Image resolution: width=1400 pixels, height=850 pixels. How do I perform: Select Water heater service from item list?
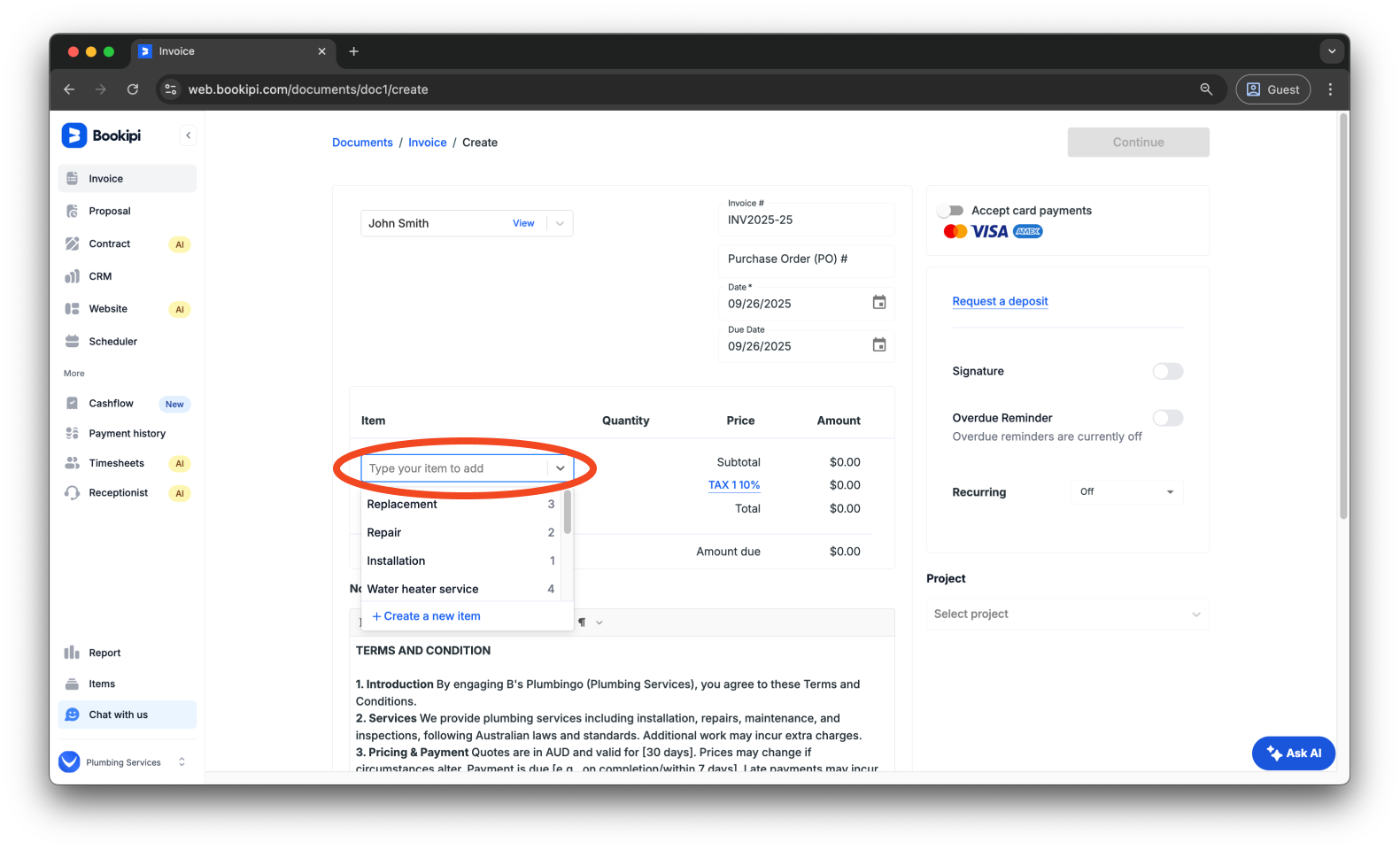[460, 589]
